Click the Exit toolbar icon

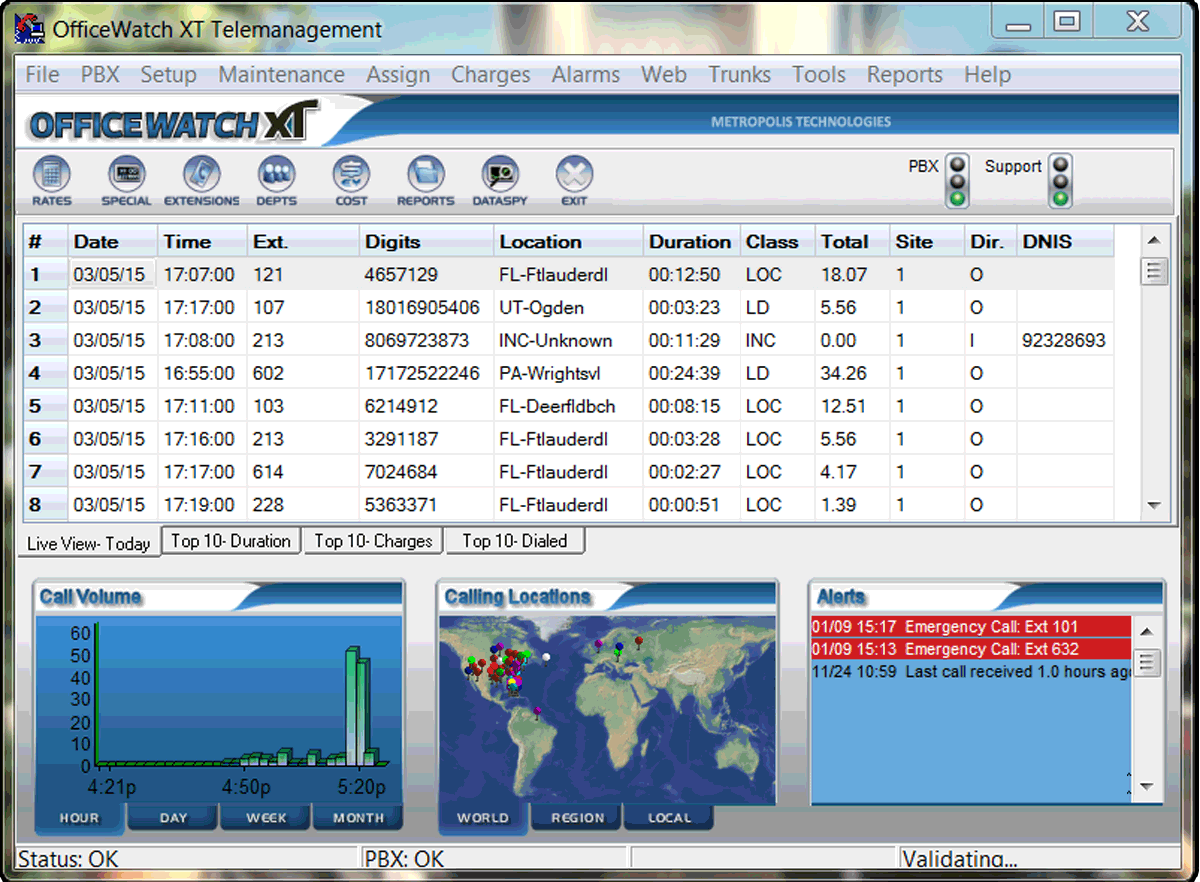point(574,175)
